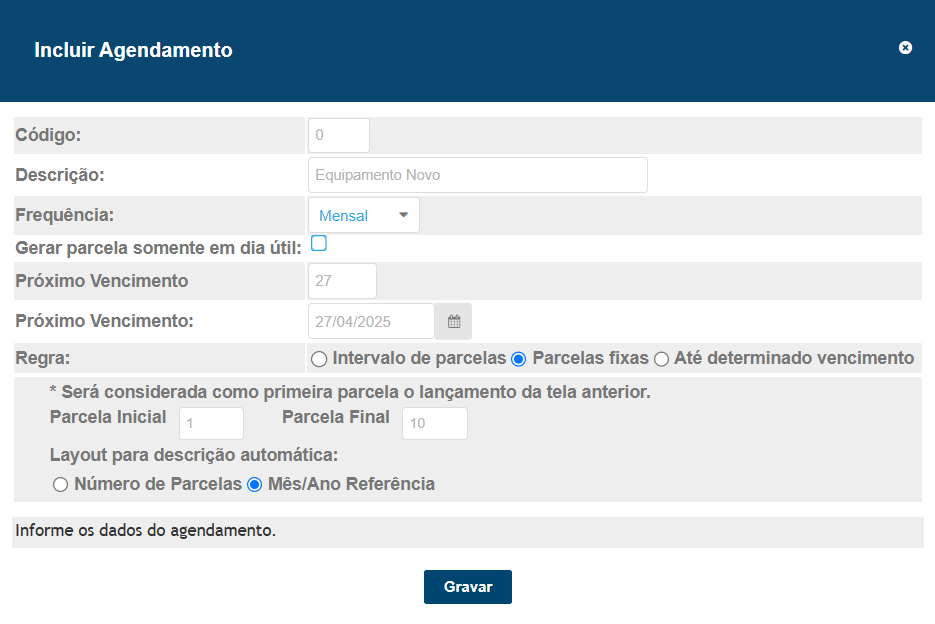The width and height of the screenshot is (935, 624).
Task: Select the 'Intervalo de parcelas' rule option
Action: (319, 359)
